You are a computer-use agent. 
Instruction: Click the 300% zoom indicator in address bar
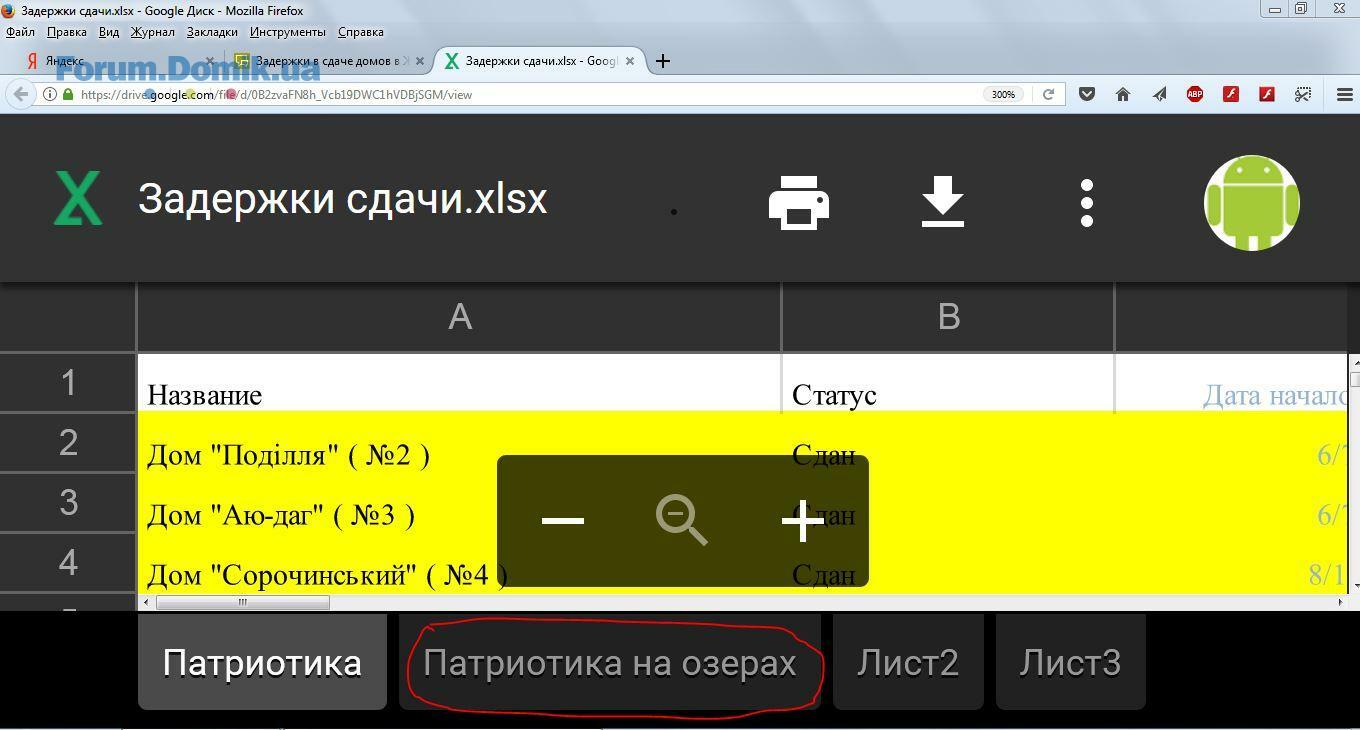coord(1003,94)
